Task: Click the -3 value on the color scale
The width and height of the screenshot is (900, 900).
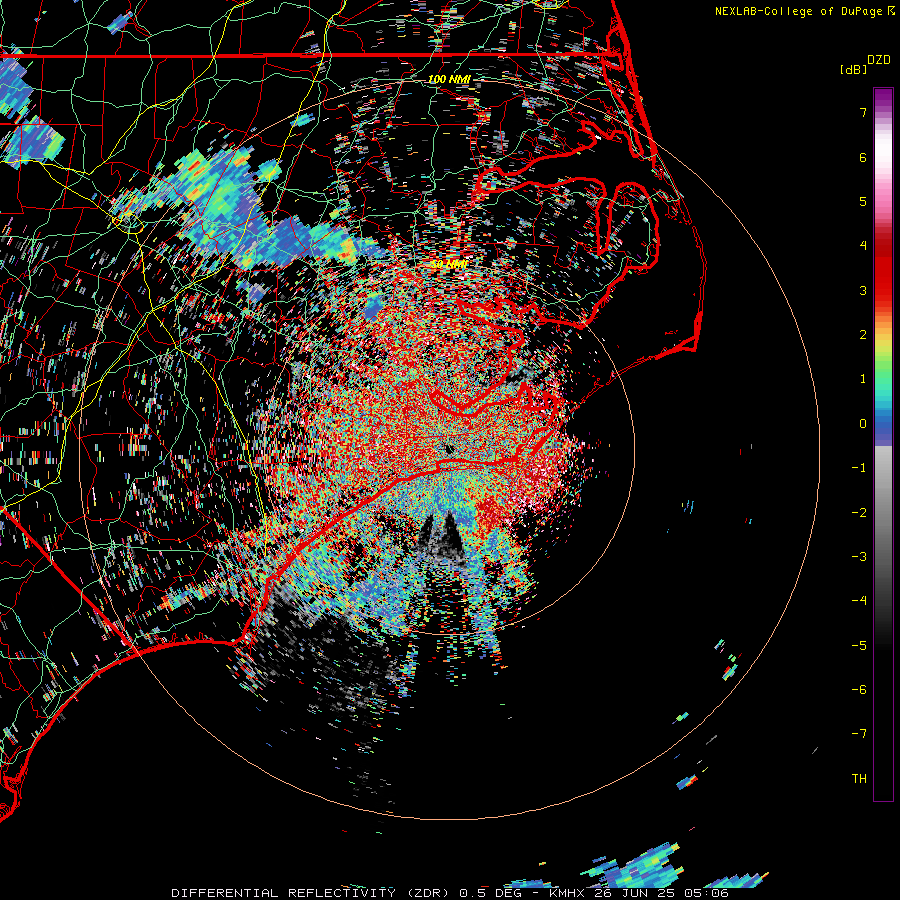Action: (x=859, y=556)
